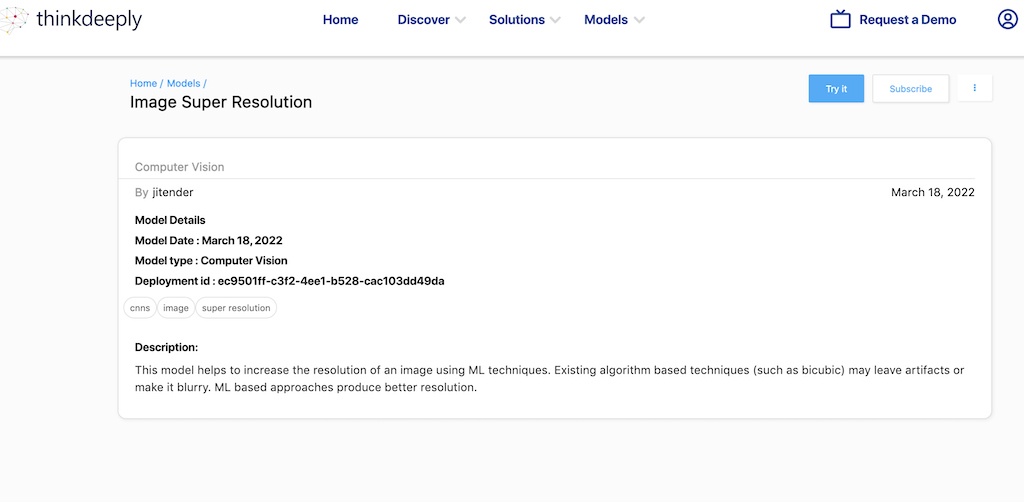Go to the Home menu item
Screen dimensions: 1024x502
[x=340, y=20]
